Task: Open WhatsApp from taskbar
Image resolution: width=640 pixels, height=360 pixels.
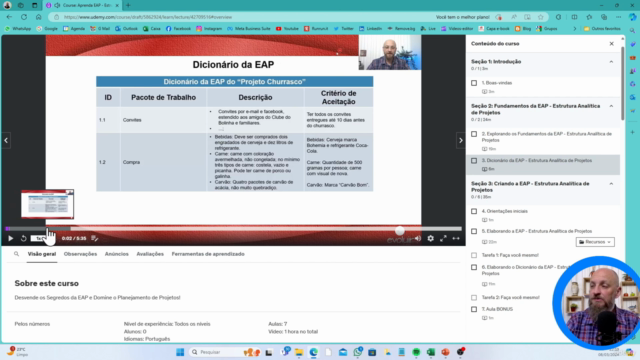Action: (358, 352)
